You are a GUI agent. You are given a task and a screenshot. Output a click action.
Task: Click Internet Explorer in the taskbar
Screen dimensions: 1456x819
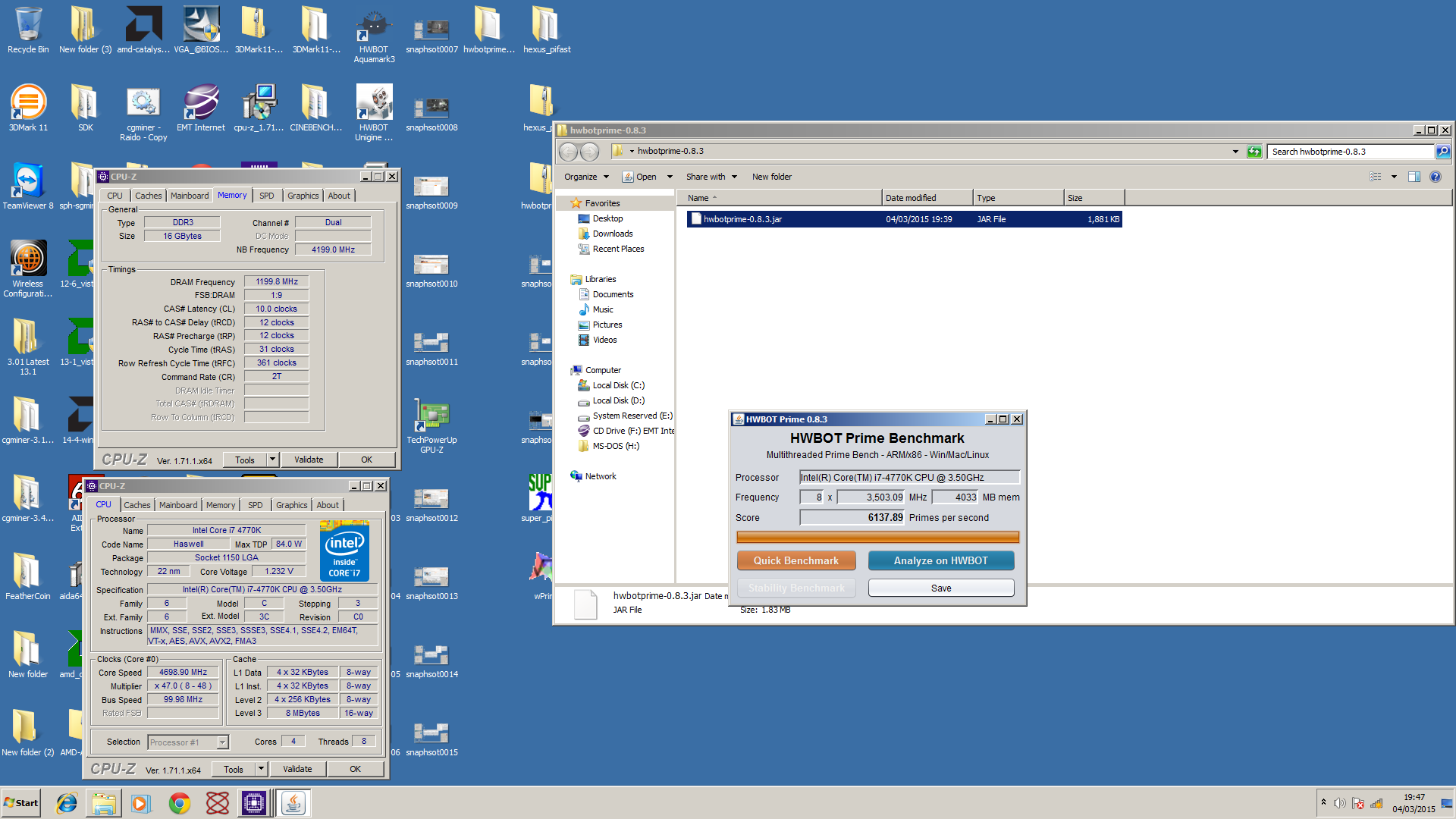pyautogui.click(x=67, y=803)
